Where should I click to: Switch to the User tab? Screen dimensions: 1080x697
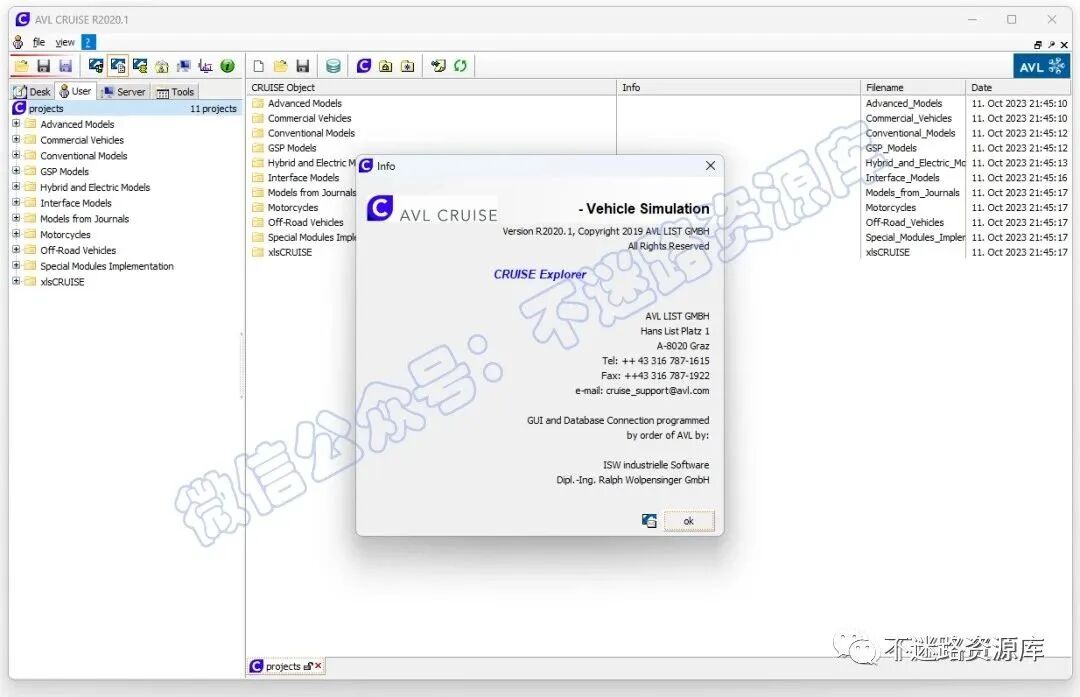[75, 91]
